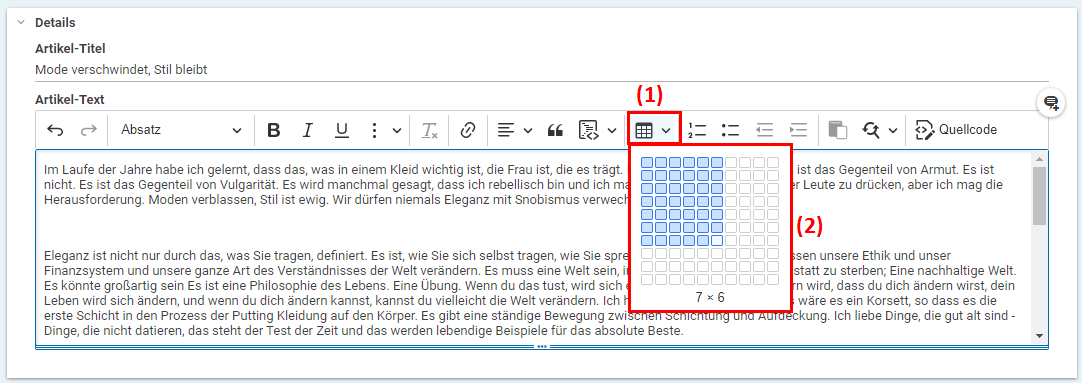Click the 7 × 6 table size label

click(x=710, y=297)
